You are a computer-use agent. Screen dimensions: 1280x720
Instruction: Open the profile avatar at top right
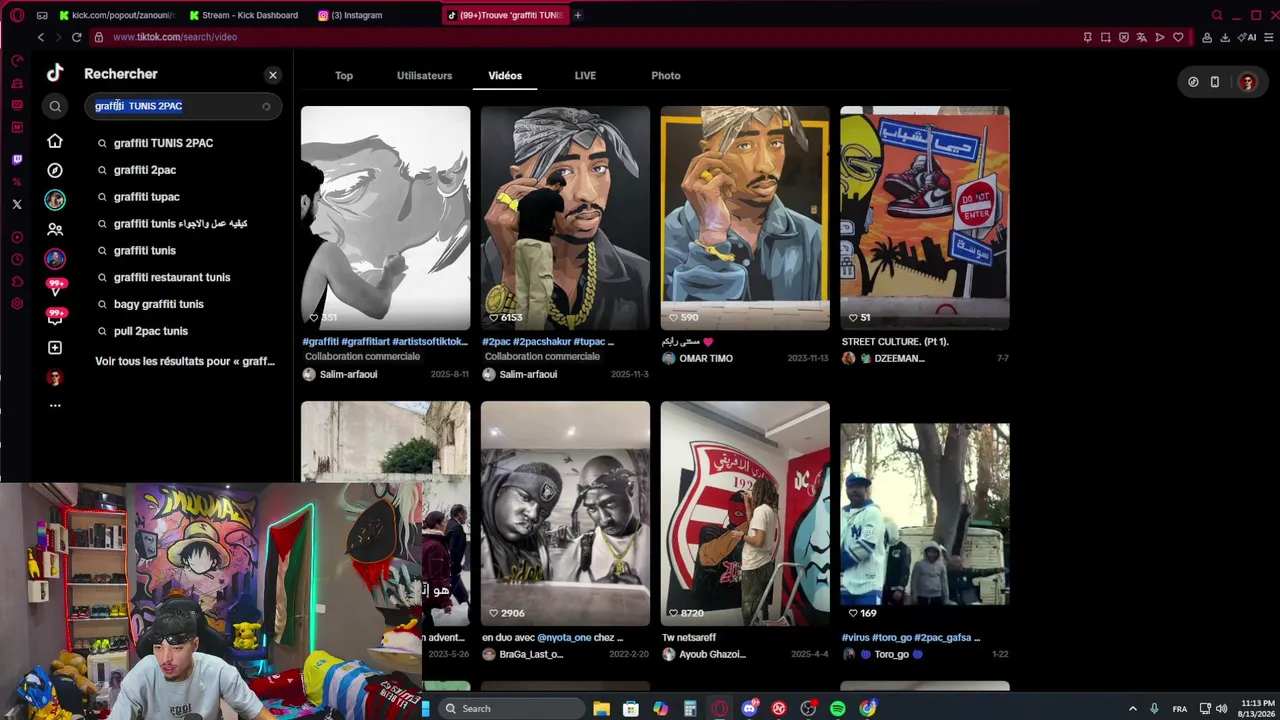tap(1247, 82)
